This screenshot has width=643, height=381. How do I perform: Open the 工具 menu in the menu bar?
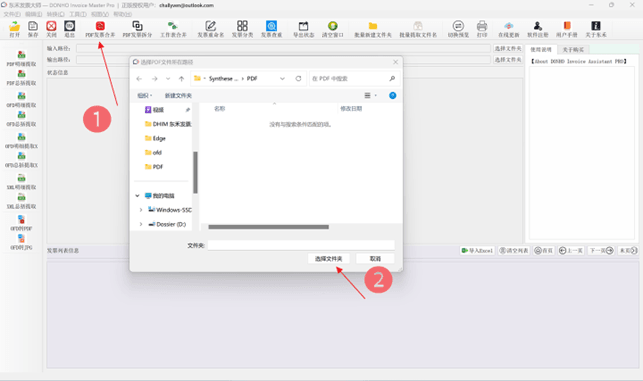tap(78, 14)
